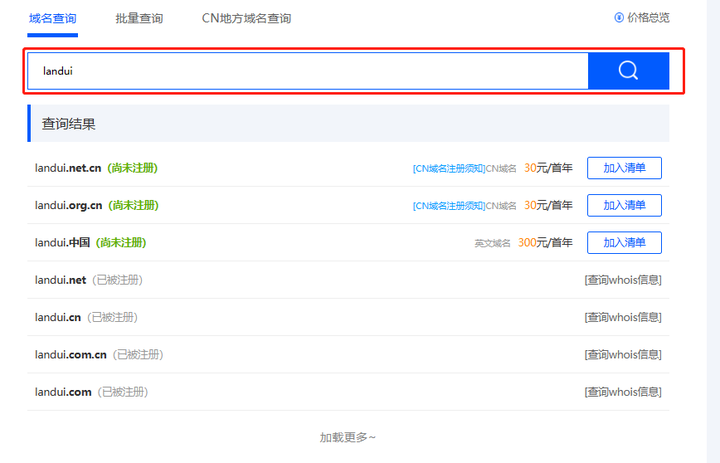Add landui.中国 to the list

pos(624,243)
